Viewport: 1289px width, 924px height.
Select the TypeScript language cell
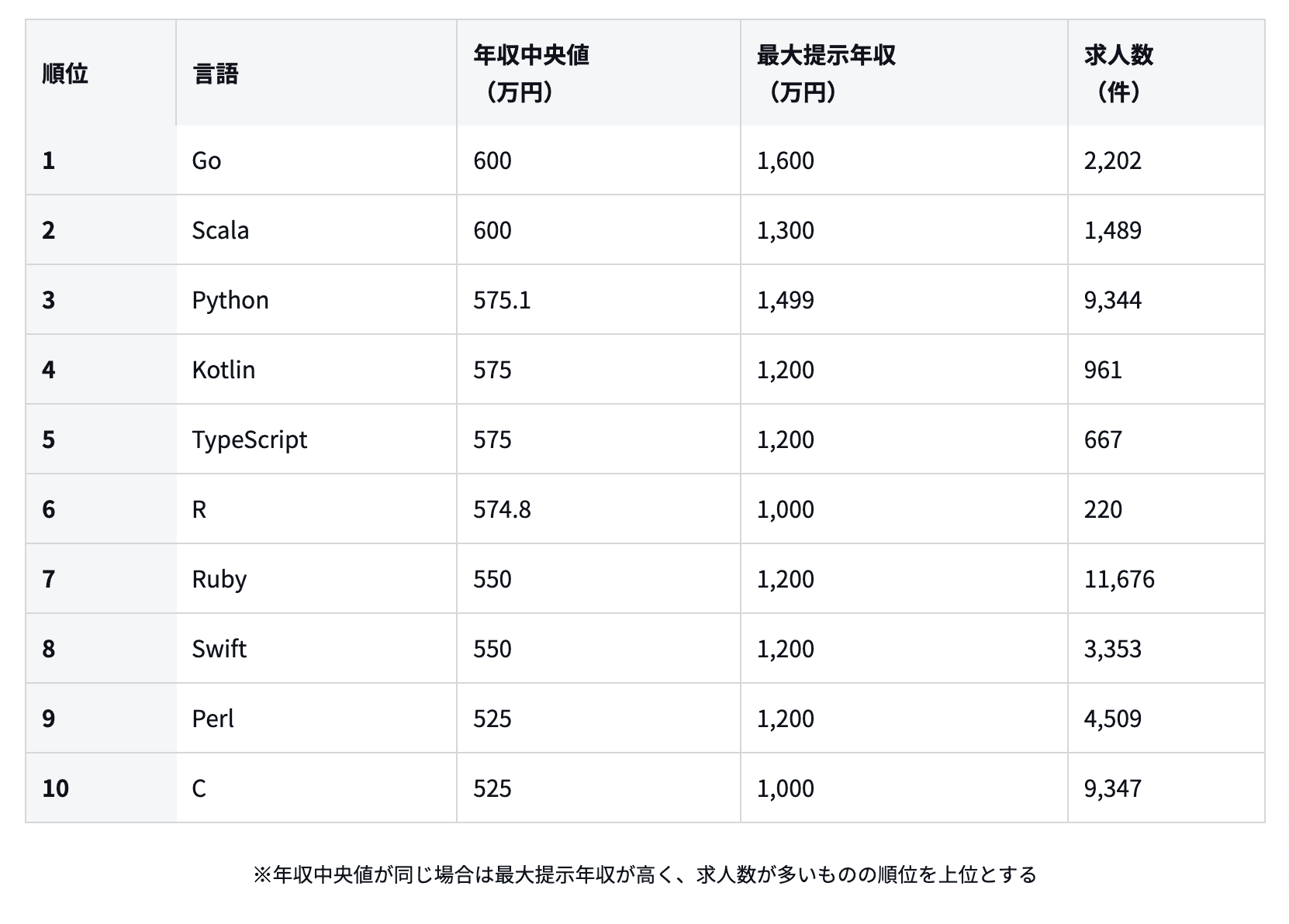249,440
